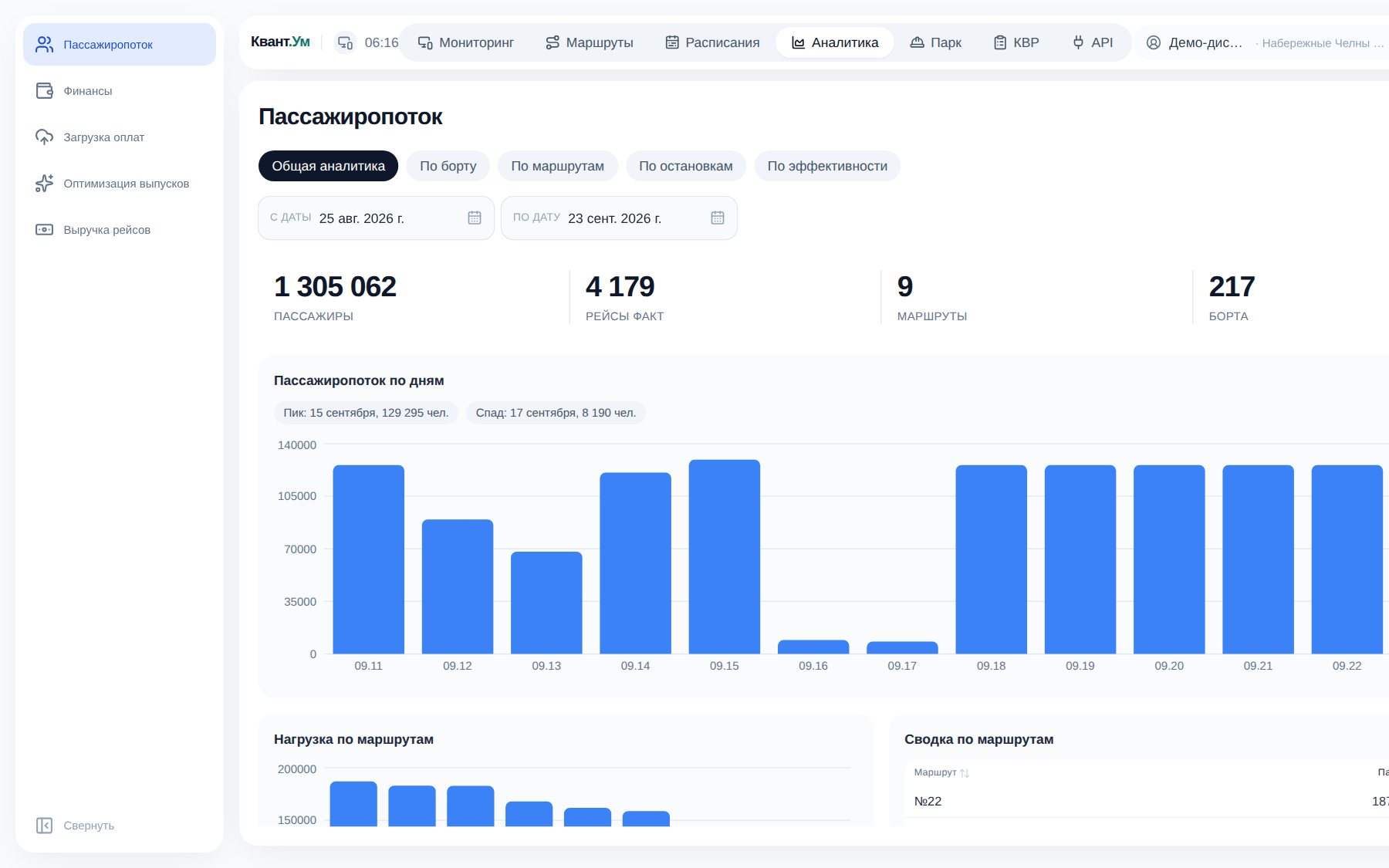
Task: Click the Свернуть sidebar collapse icon
Action: 45,826
